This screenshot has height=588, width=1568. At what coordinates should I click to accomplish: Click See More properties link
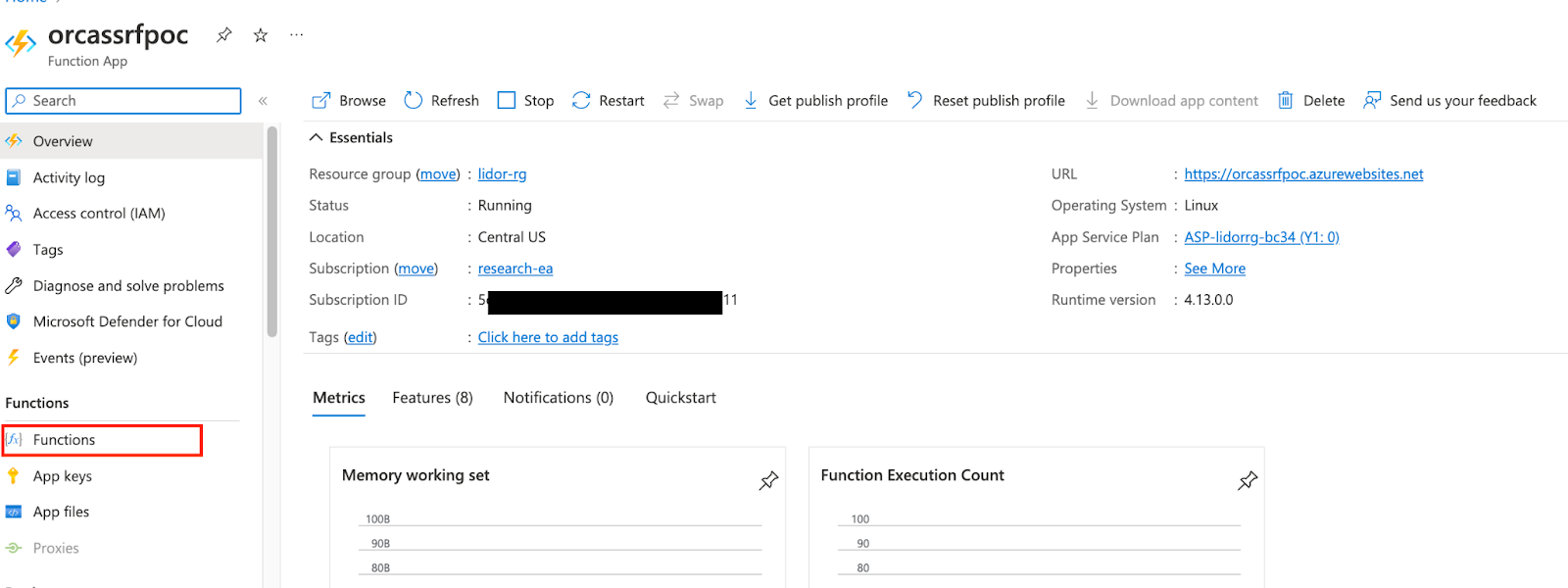tap(1214, 269)
